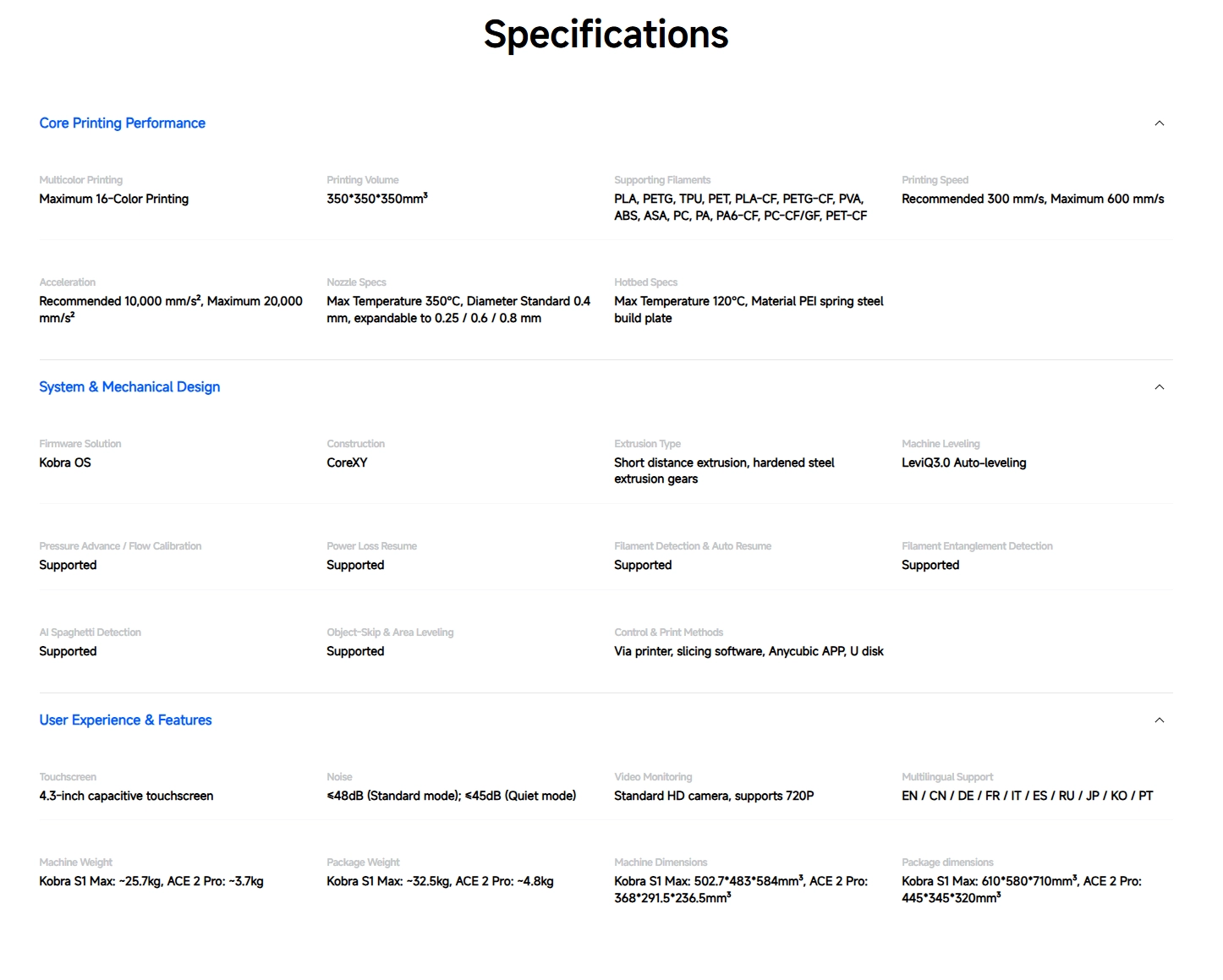The height and width of the screenshot is (980, 1223).
Task: Click the Kobra OS firmware value
Action: coord(65,463)
